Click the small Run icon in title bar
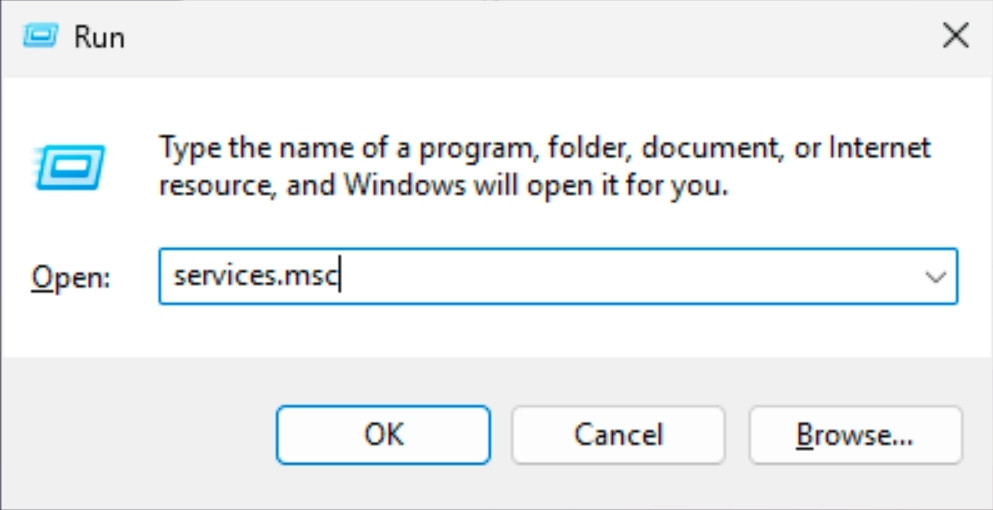Image resolution: width=993 pixels, height=510 pixels. pos(42,36)
